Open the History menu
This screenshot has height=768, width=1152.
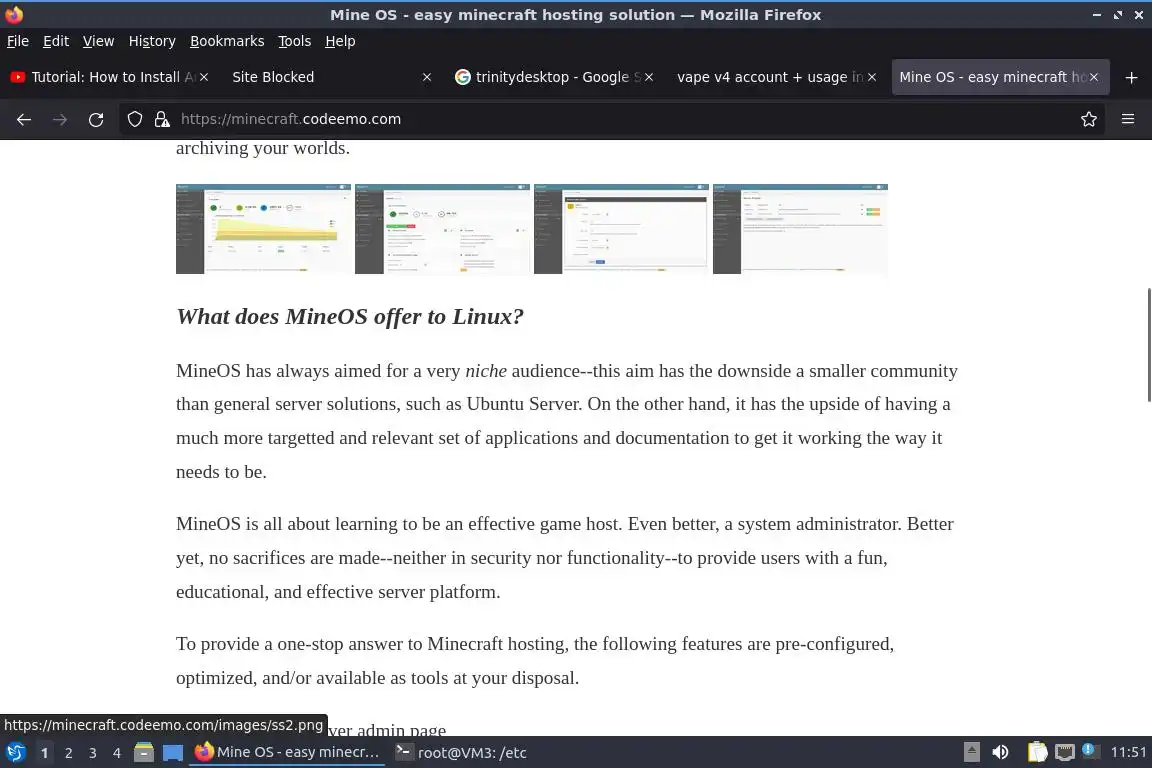tap(152, 41)
